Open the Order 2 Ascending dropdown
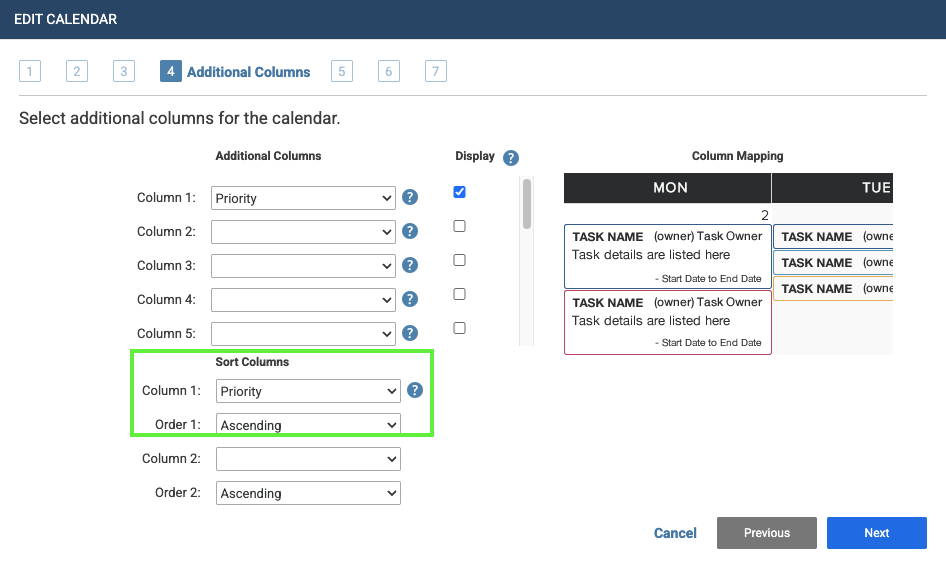 tap(308, 493)
